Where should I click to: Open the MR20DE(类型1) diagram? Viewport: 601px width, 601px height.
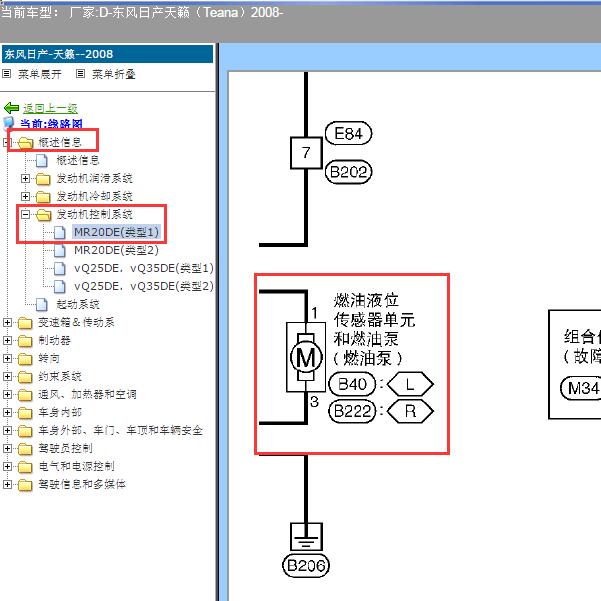(116, 232)
